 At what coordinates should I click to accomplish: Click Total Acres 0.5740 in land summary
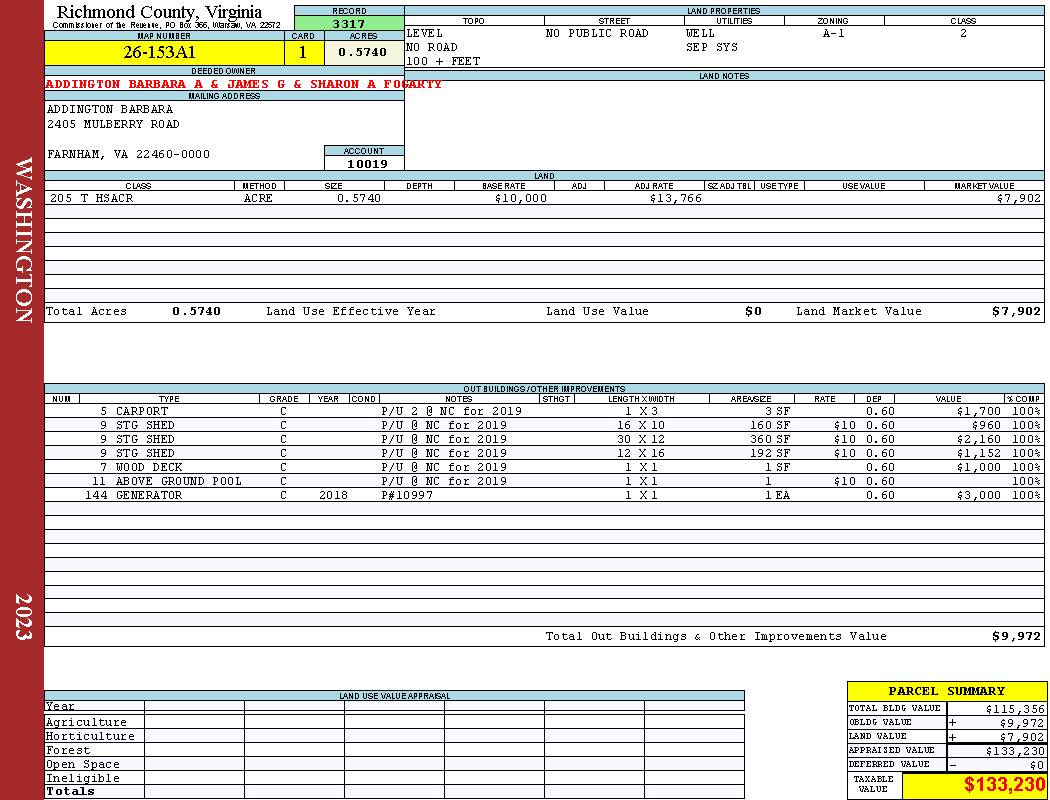click(196, 311)
